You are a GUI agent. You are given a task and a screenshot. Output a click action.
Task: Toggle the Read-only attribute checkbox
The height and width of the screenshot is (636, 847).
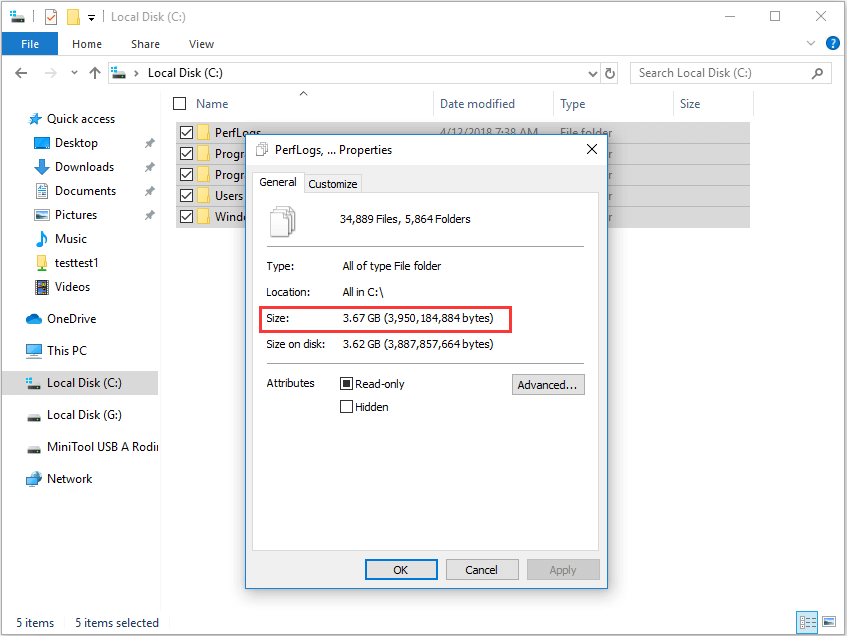point(346,384)
